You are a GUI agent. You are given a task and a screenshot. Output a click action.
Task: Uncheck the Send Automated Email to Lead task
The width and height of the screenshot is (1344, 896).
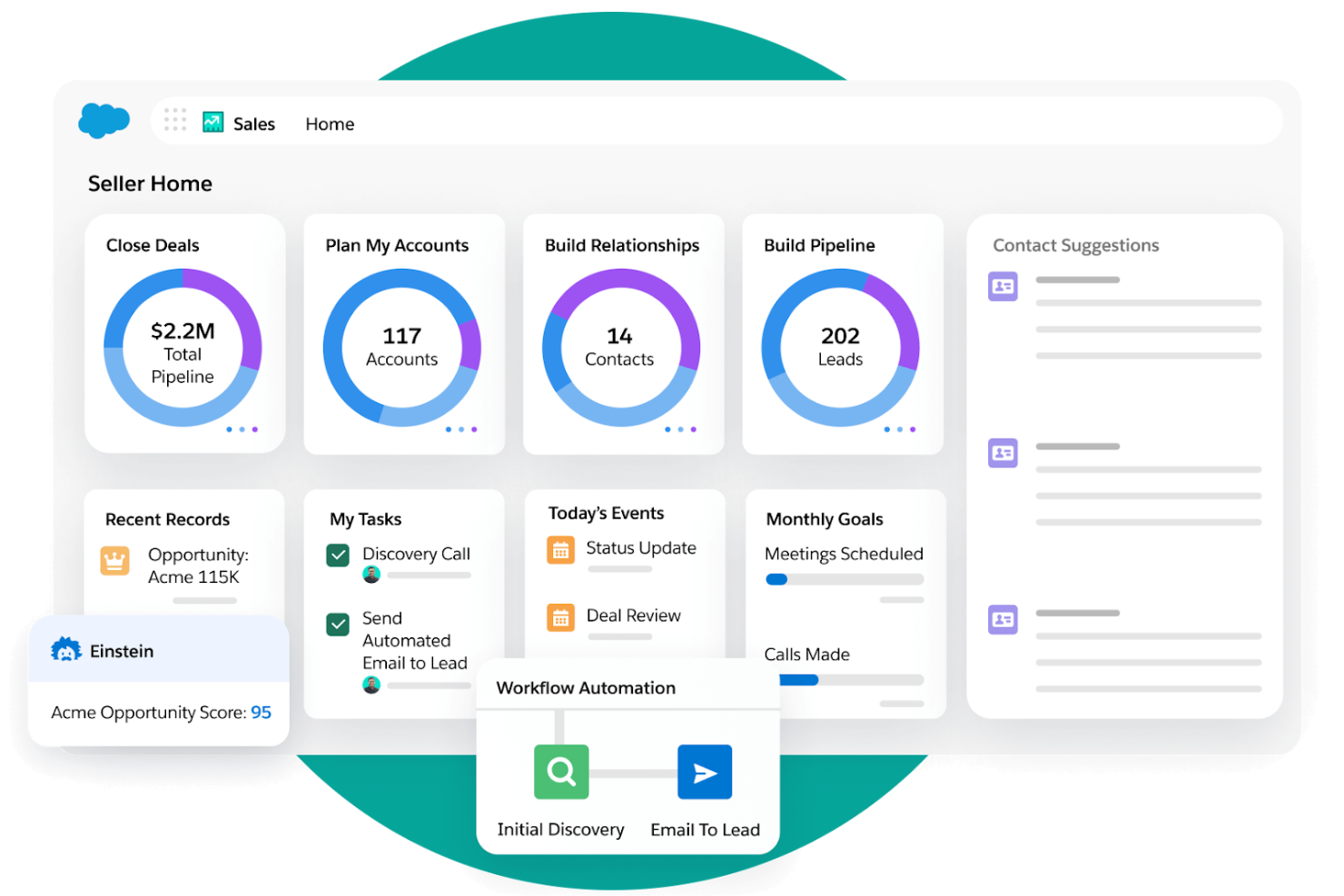337,625
